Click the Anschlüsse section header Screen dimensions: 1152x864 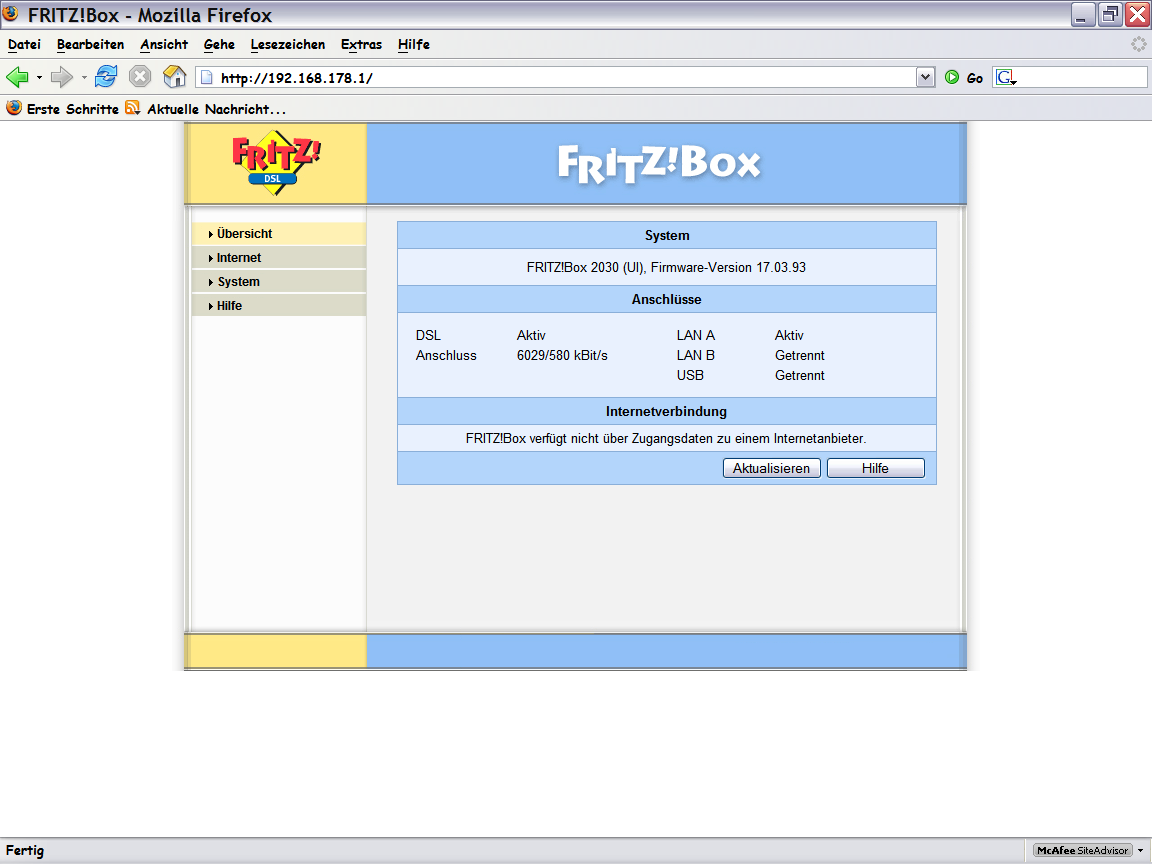pos(666,299)
